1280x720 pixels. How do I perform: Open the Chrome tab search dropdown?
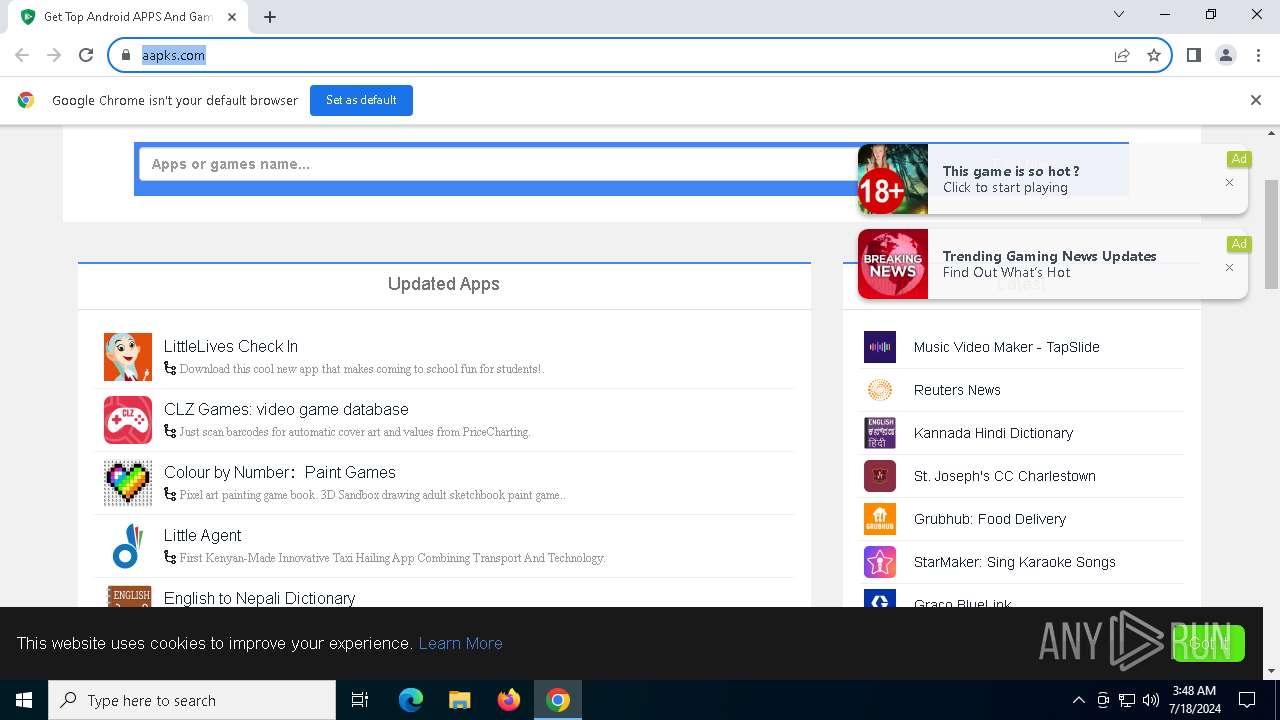click(1119, 15)
